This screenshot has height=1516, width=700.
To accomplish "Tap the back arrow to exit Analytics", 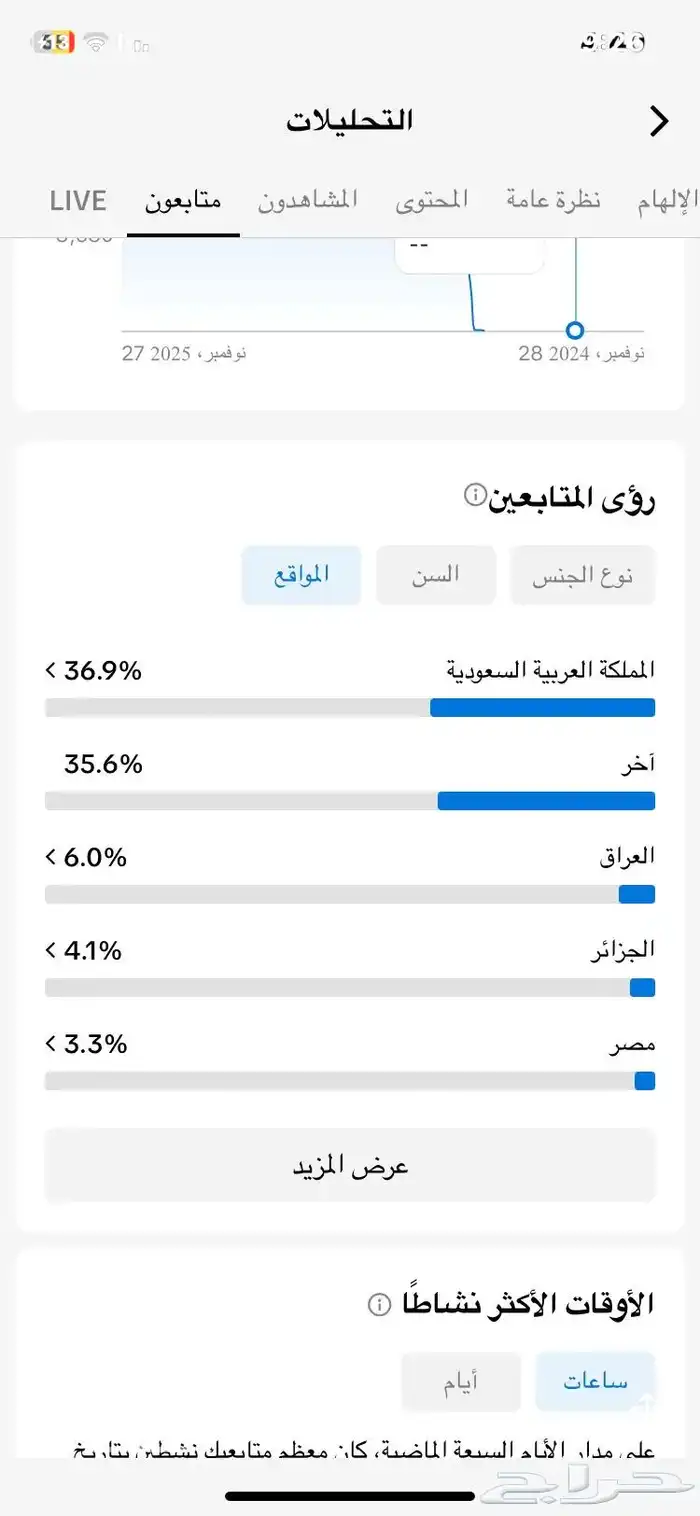I will (x=659, y=120).
